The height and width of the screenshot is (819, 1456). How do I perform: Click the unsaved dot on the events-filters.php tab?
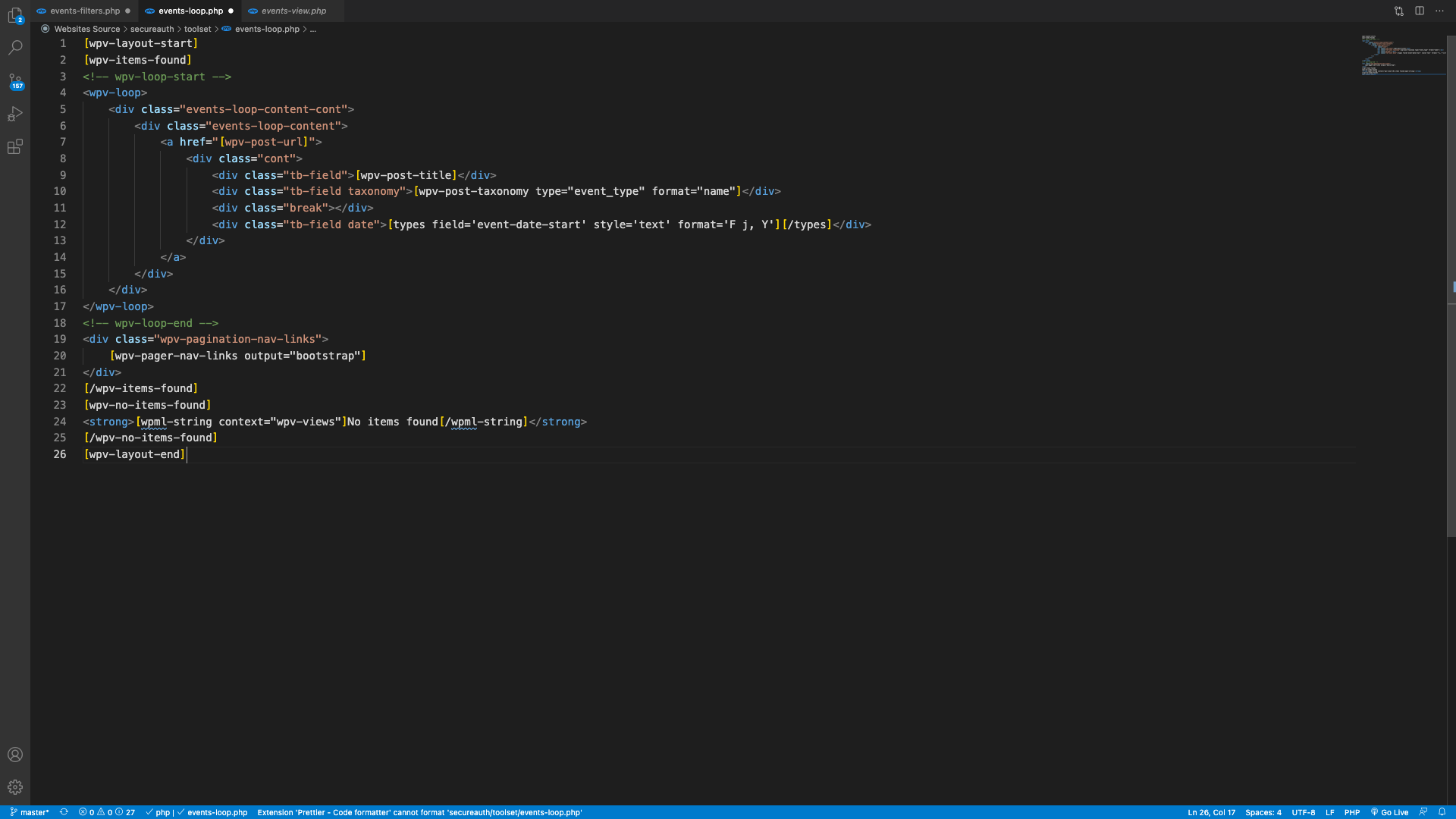click(127, 11)
